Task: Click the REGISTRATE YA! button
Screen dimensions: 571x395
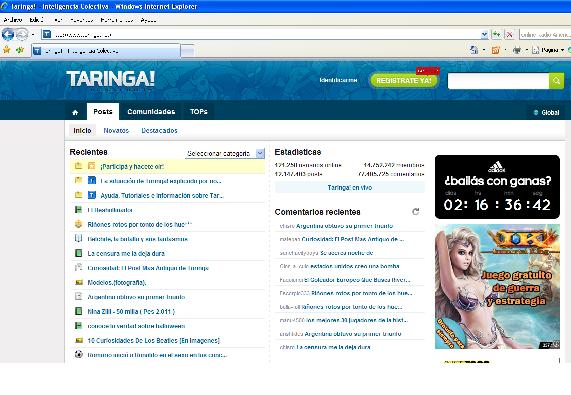Action: [403, 80]
